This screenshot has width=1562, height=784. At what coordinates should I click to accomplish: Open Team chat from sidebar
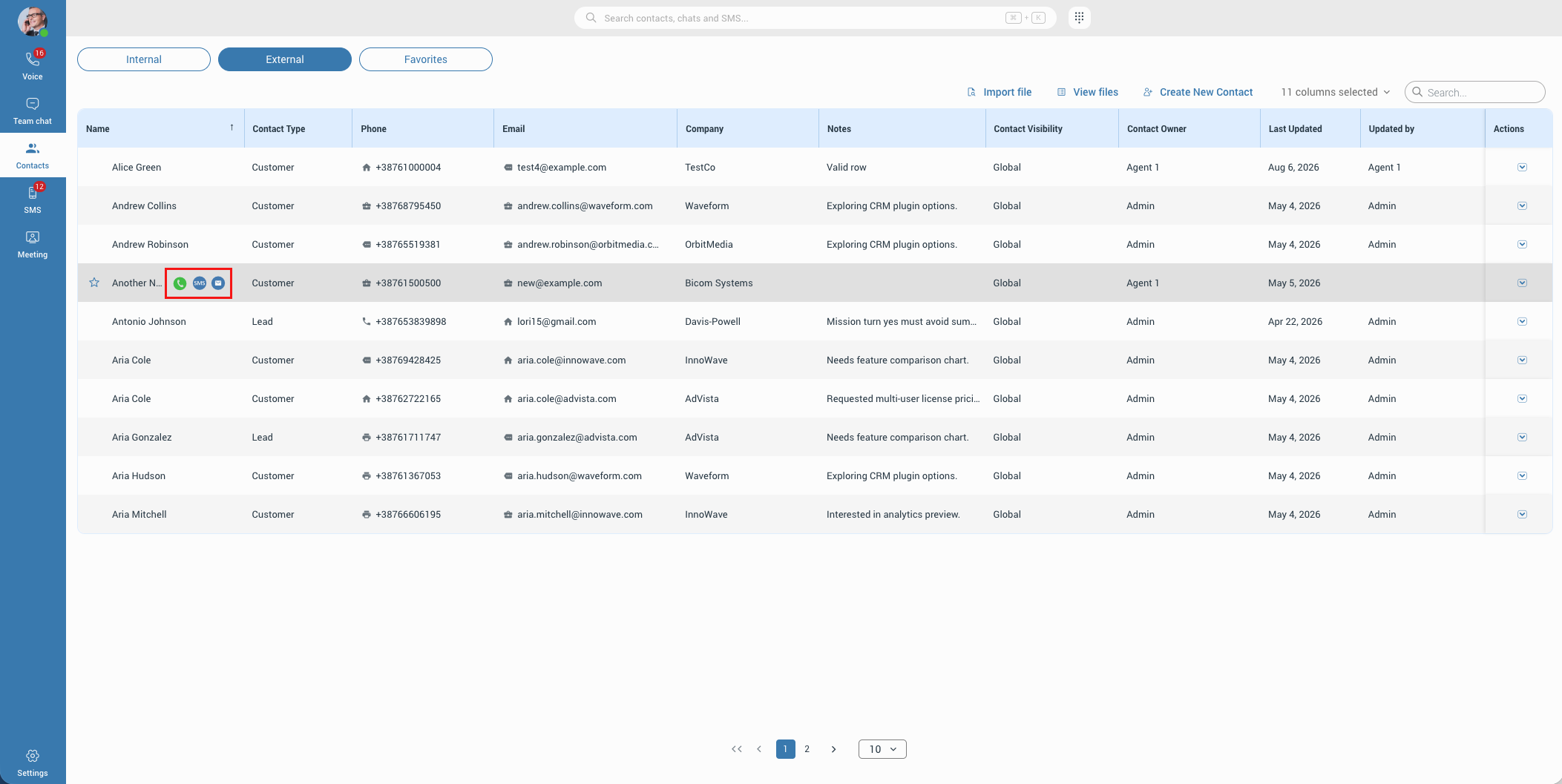(x=33, y=111)
